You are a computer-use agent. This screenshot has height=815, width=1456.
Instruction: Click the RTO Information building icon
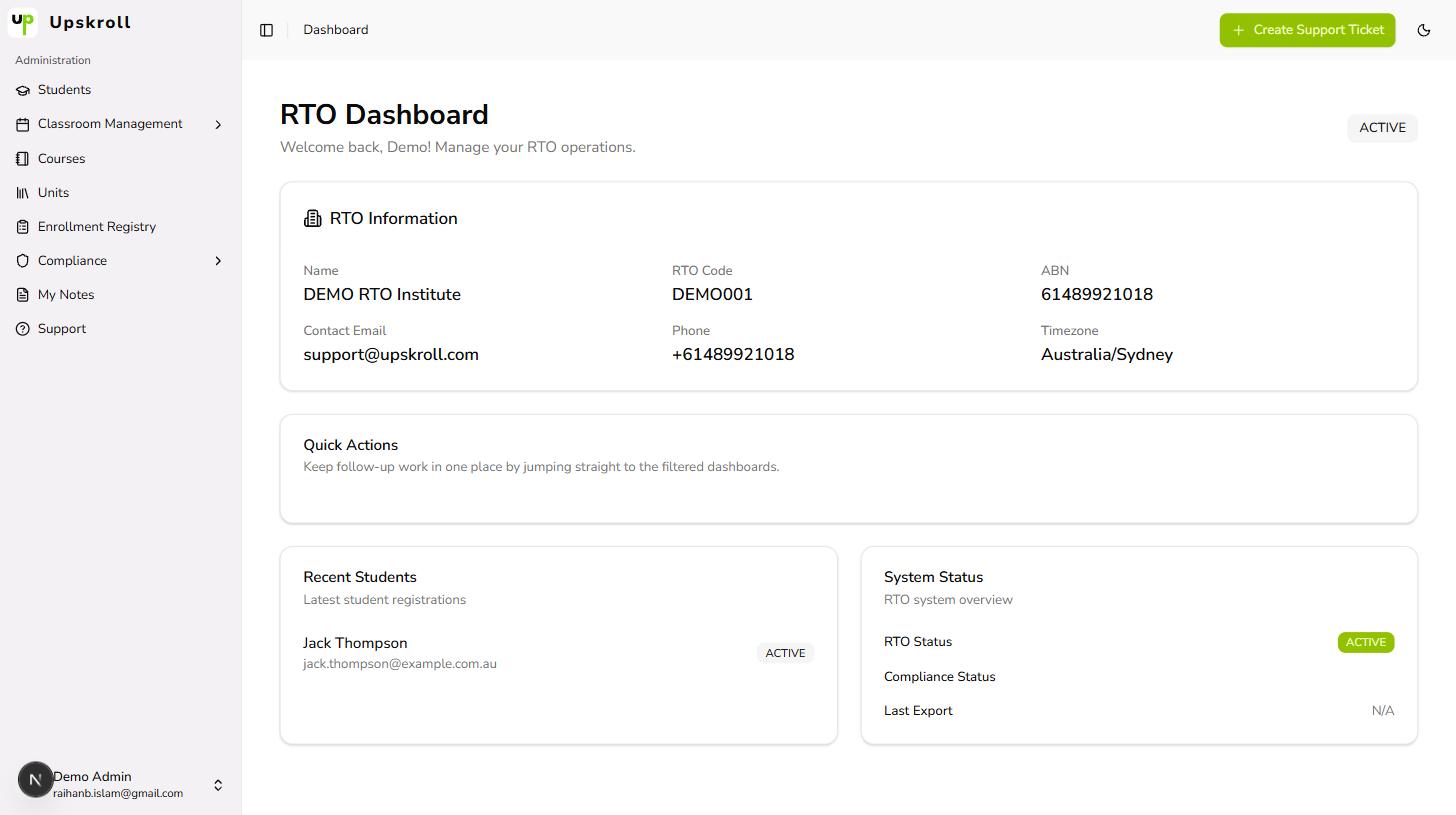click(313, 218)
